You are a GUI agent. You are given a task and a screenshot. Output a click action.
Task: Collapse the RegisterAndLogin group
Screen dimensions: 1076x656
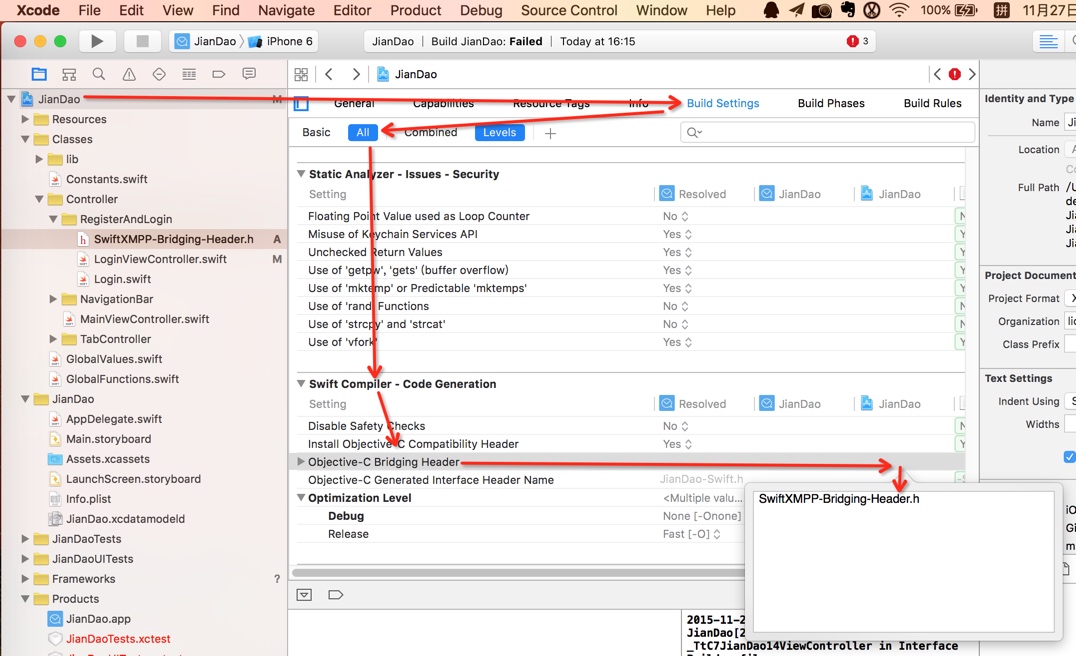click(x=53, y=219)
